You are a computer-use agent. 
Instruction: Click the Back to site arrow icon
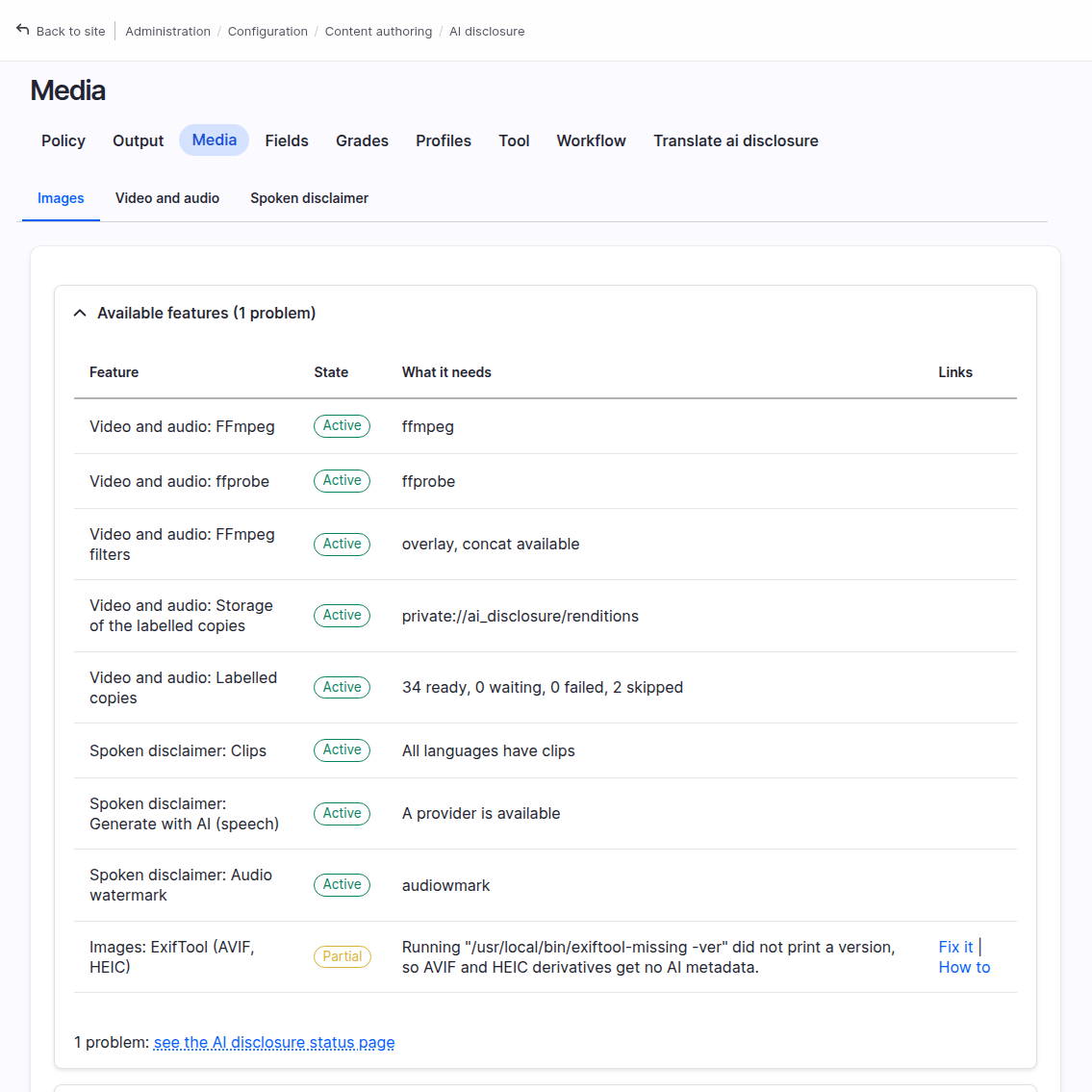tap(23, 30)
